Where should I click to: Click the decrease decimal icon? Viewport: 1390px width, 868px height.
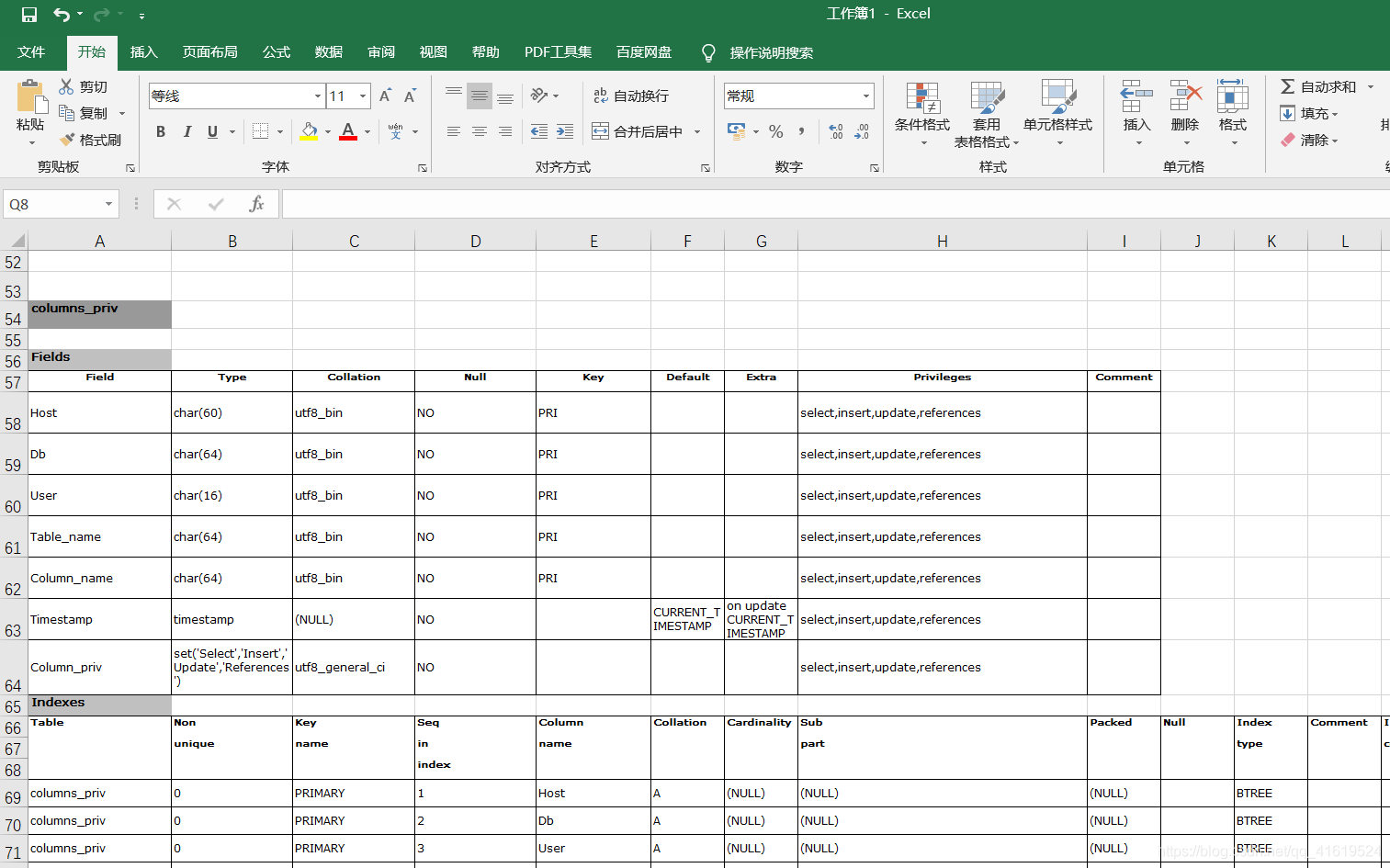point(861,131)
